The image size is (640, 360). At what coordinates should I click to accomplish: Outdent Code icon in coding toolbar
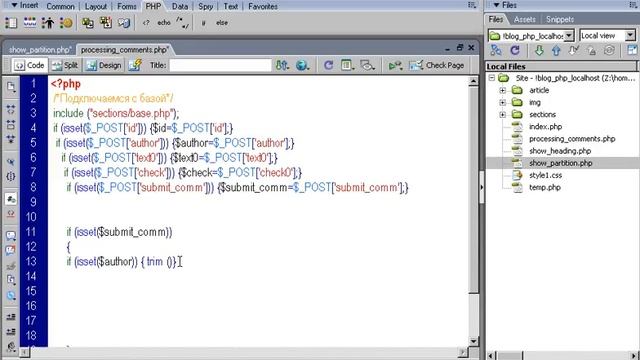coord(11,331)
